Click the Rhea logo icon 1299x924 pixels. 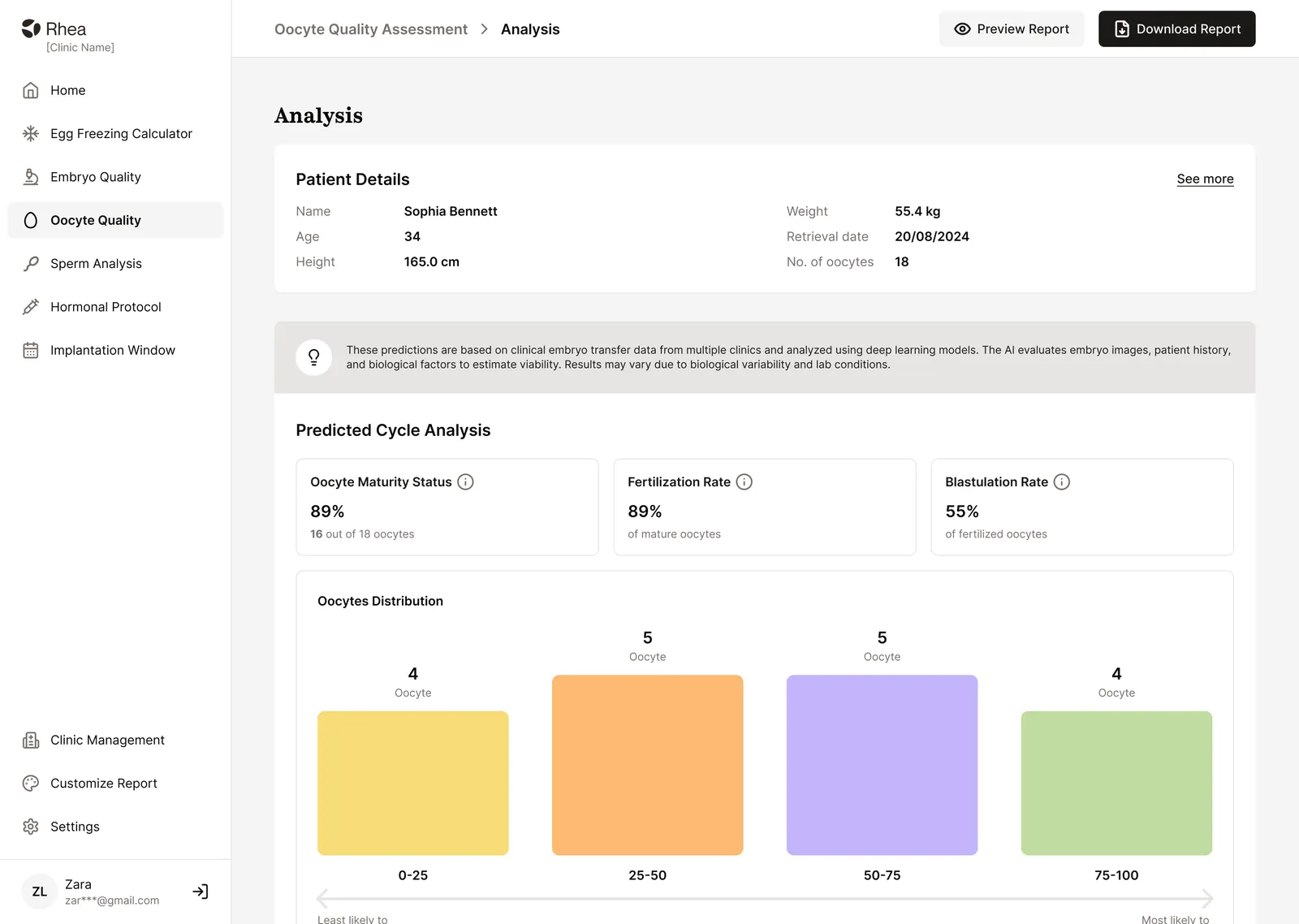[31, 28]
